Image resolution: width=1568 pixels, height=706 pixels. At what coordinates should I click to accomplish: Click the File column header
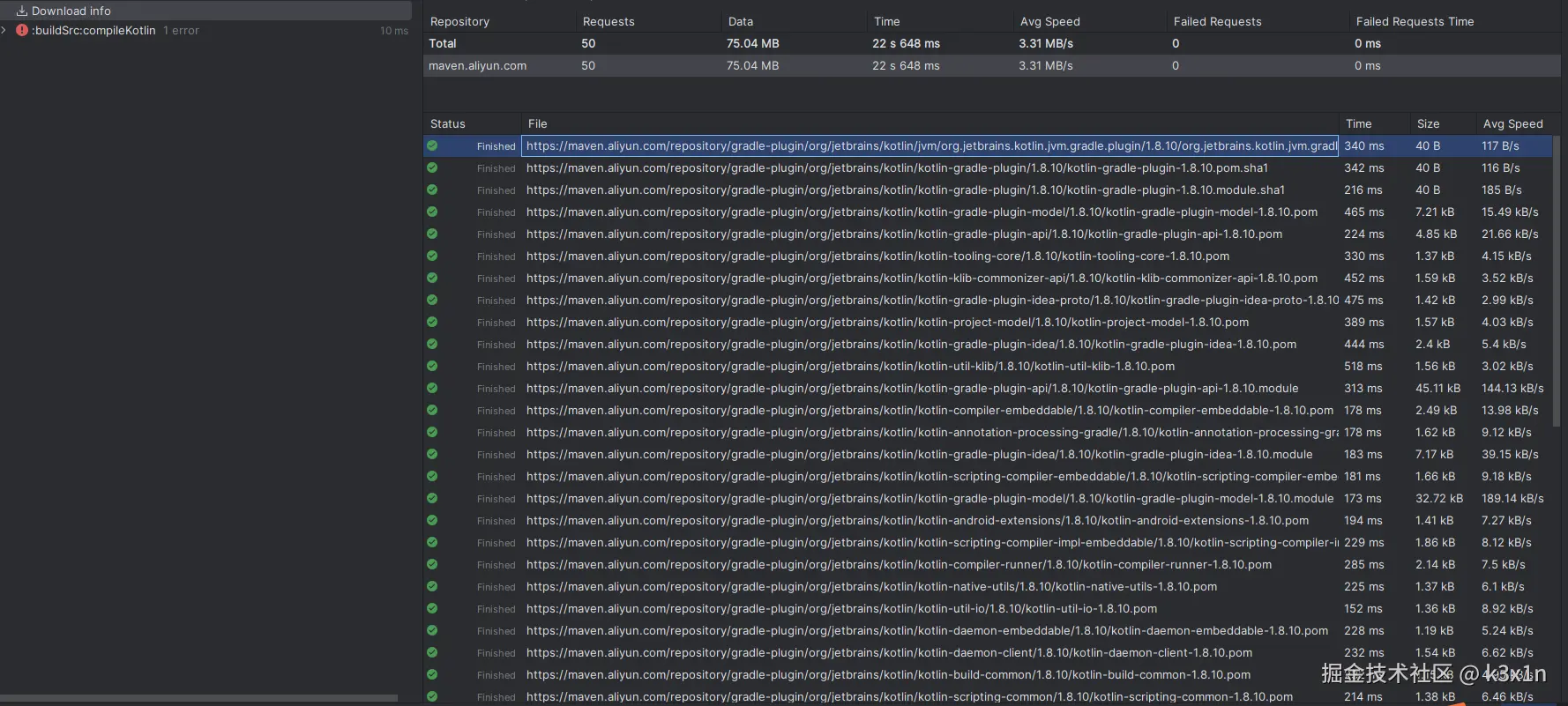538,123
